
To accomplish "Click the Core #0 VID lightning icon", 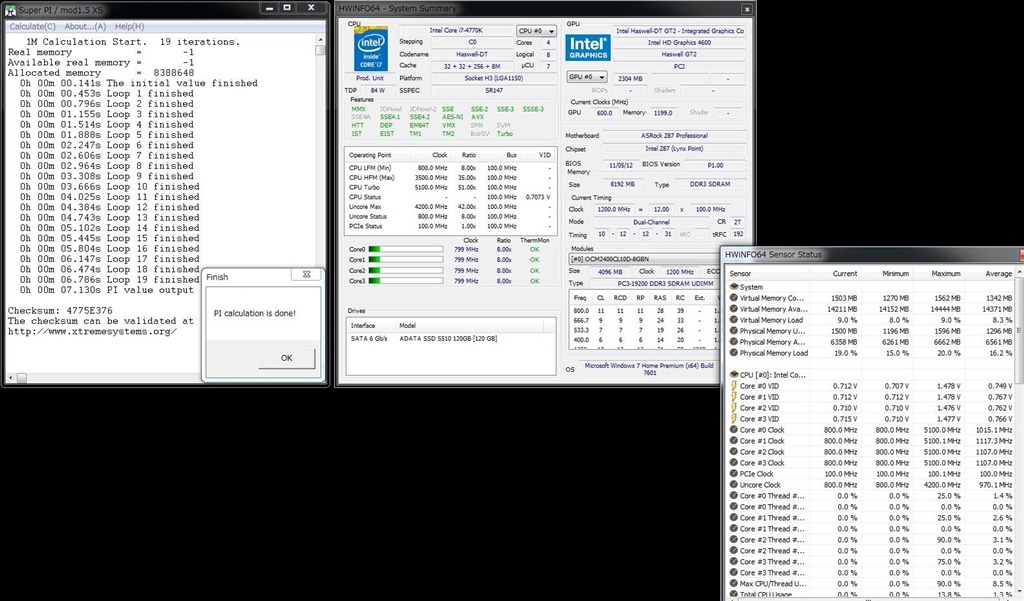I will tap(733, 386).
